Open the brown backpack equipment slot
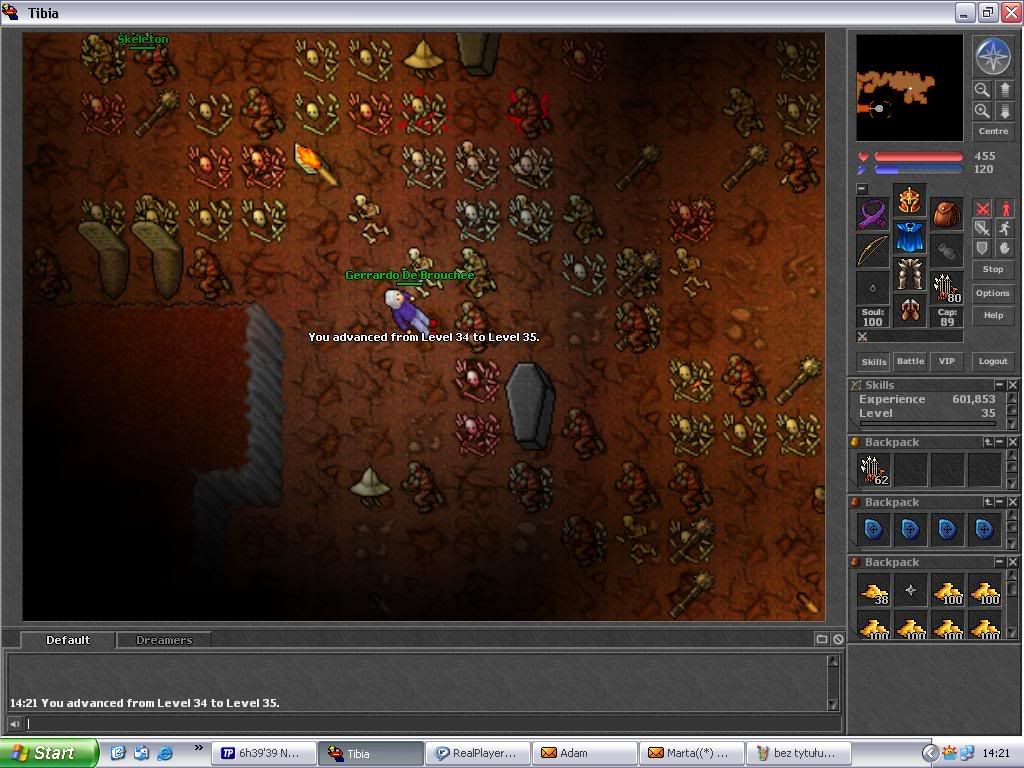The image size is (1024, 768). pos(946,214)
